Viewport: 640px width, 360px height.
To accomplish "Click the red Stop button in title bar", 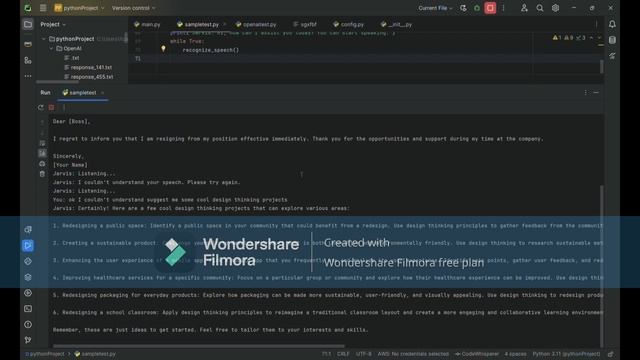I will [490, 8].
